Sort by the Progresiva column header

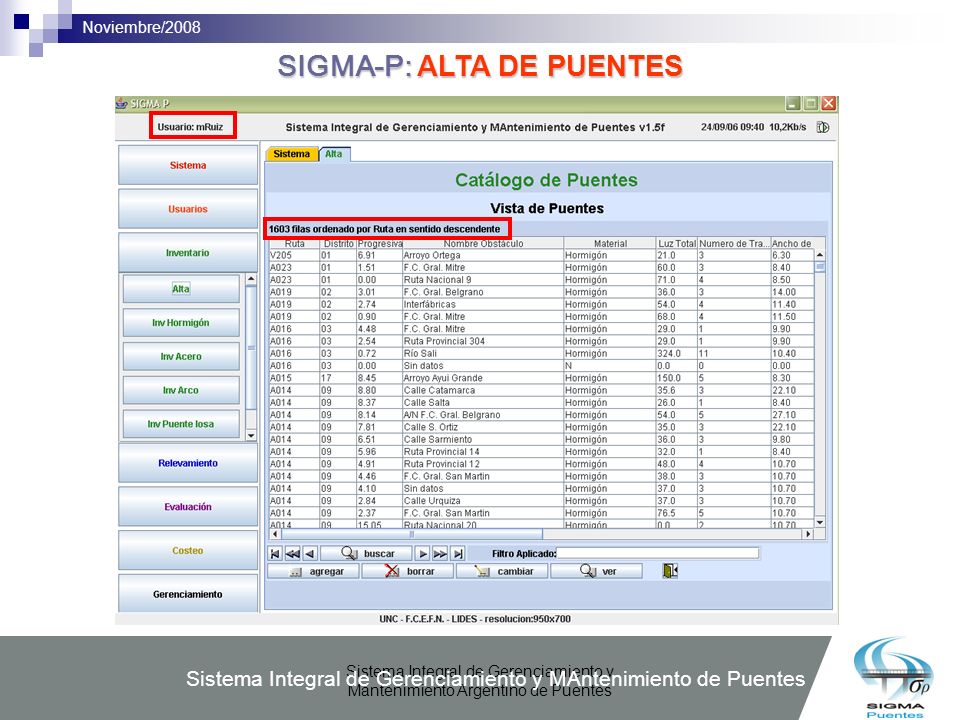point(380,244)
